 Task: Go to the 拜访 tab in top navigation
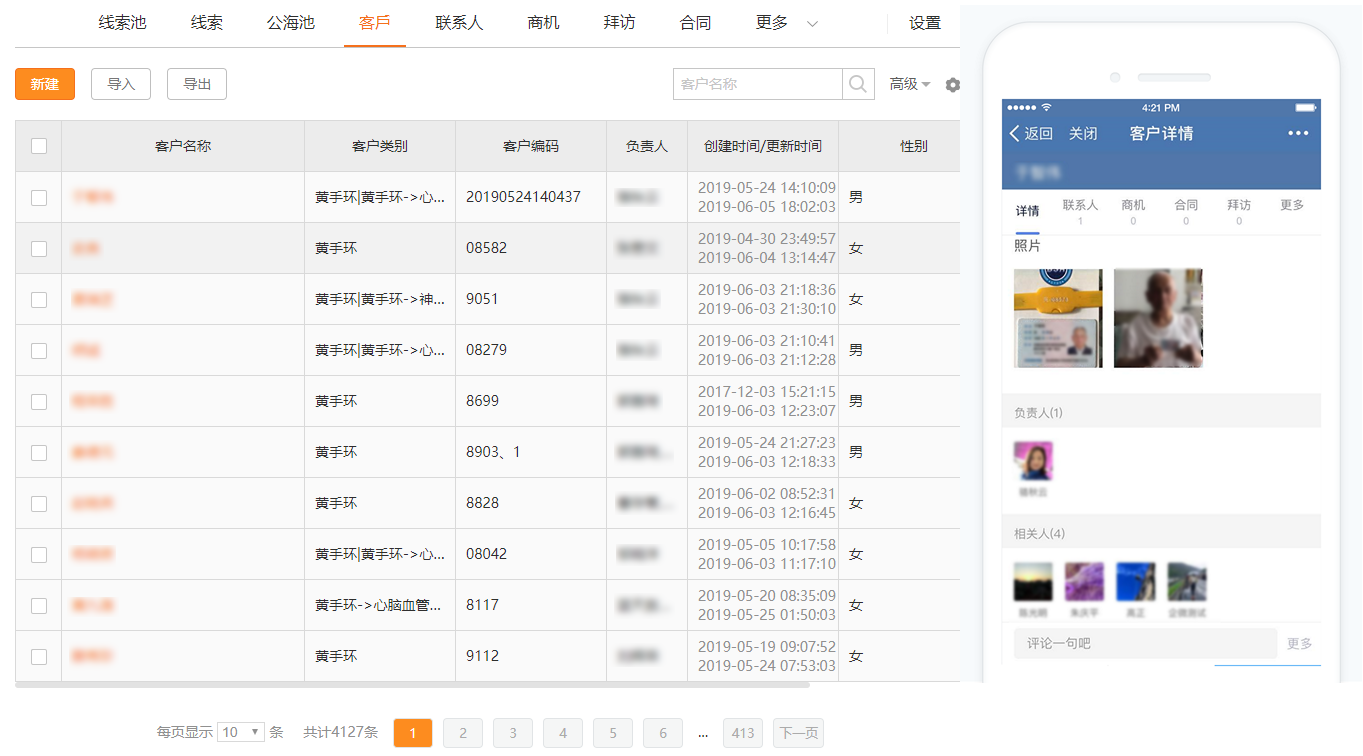pyautogui.click(x=619, y=23)
